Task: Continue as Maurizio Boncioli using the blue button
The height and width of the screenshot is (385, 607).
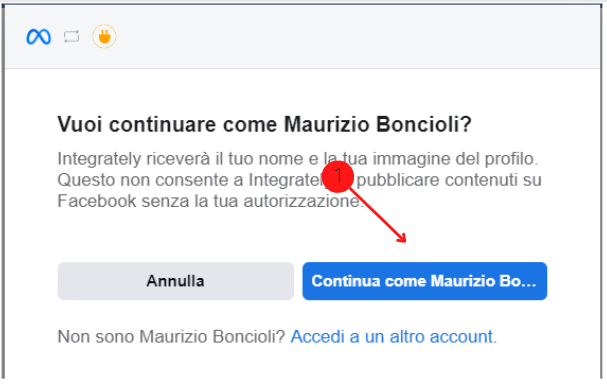Action: 425,281
